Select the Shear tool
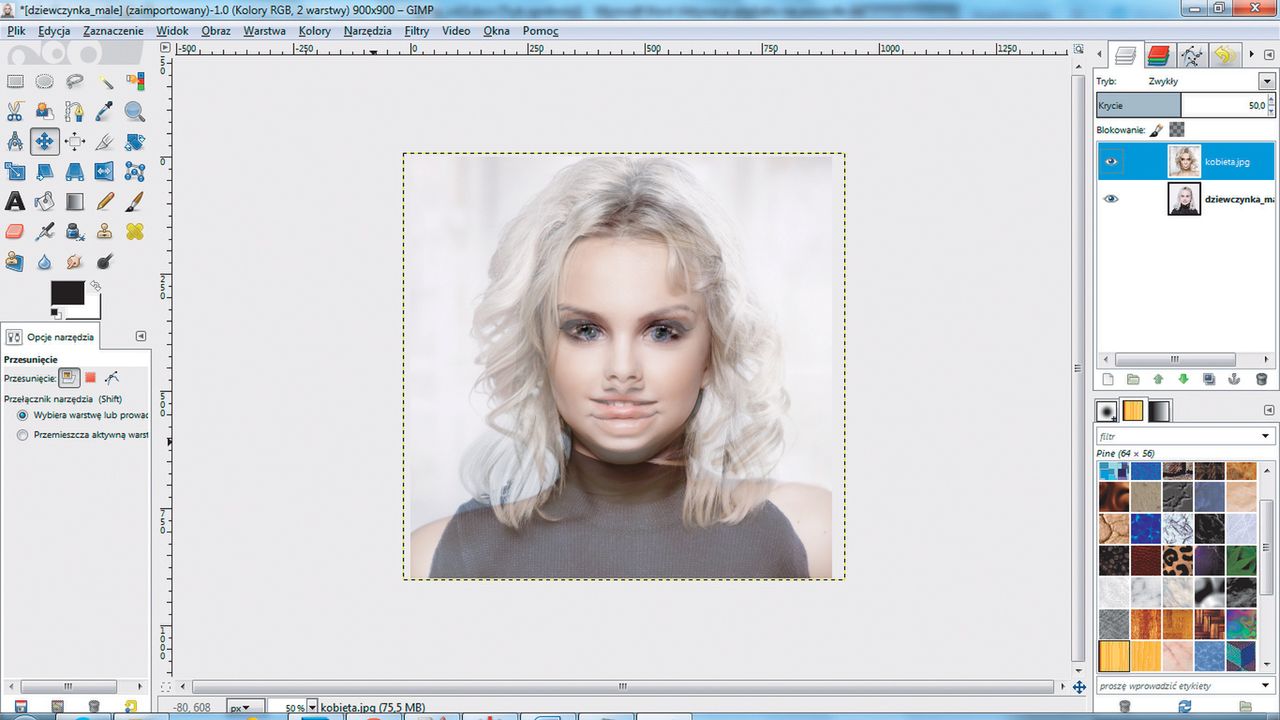 45,171
